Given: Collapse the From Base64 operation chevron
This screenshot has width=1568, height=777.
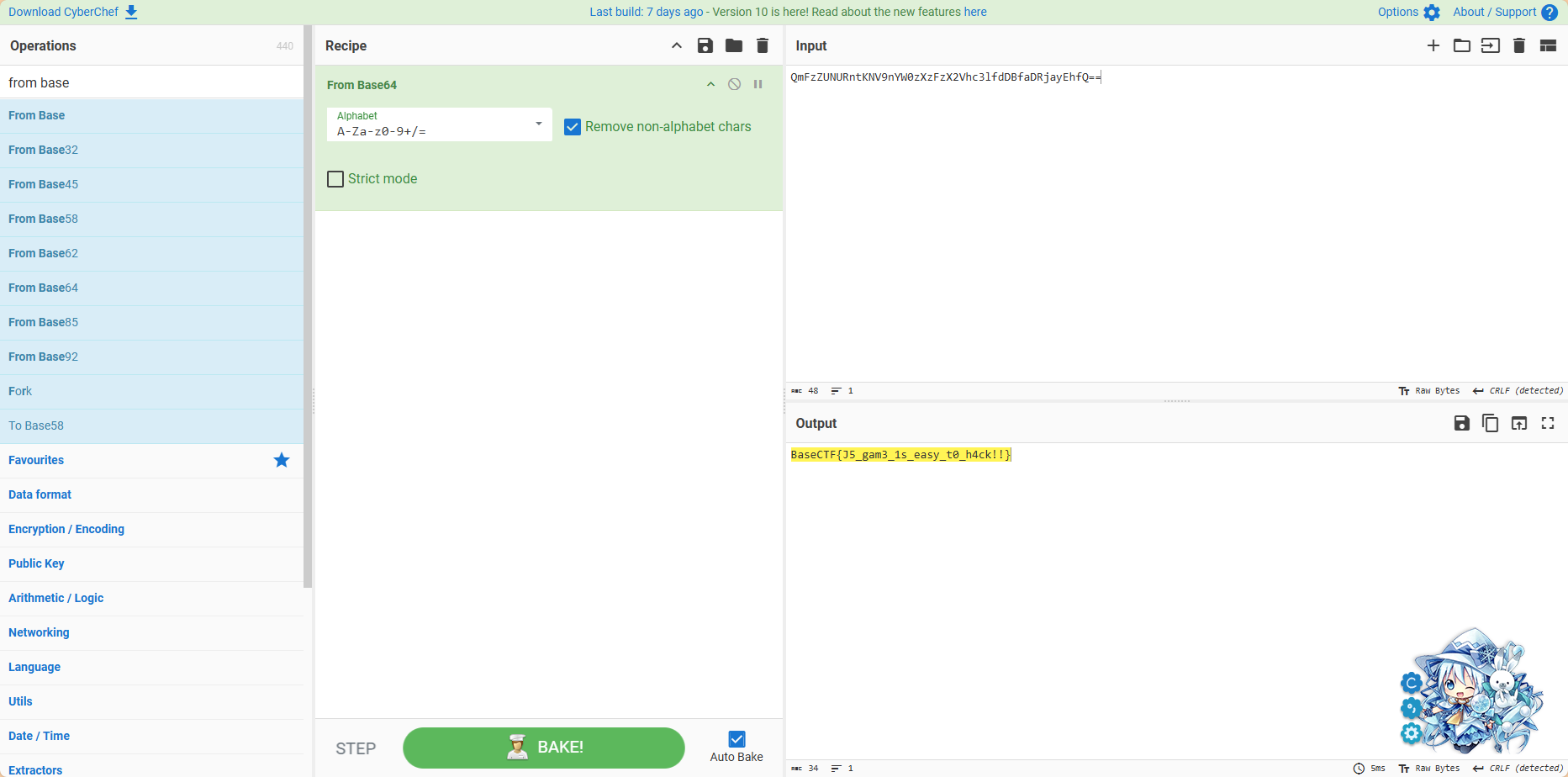Looking at the screenshot, I should point(710,84).
